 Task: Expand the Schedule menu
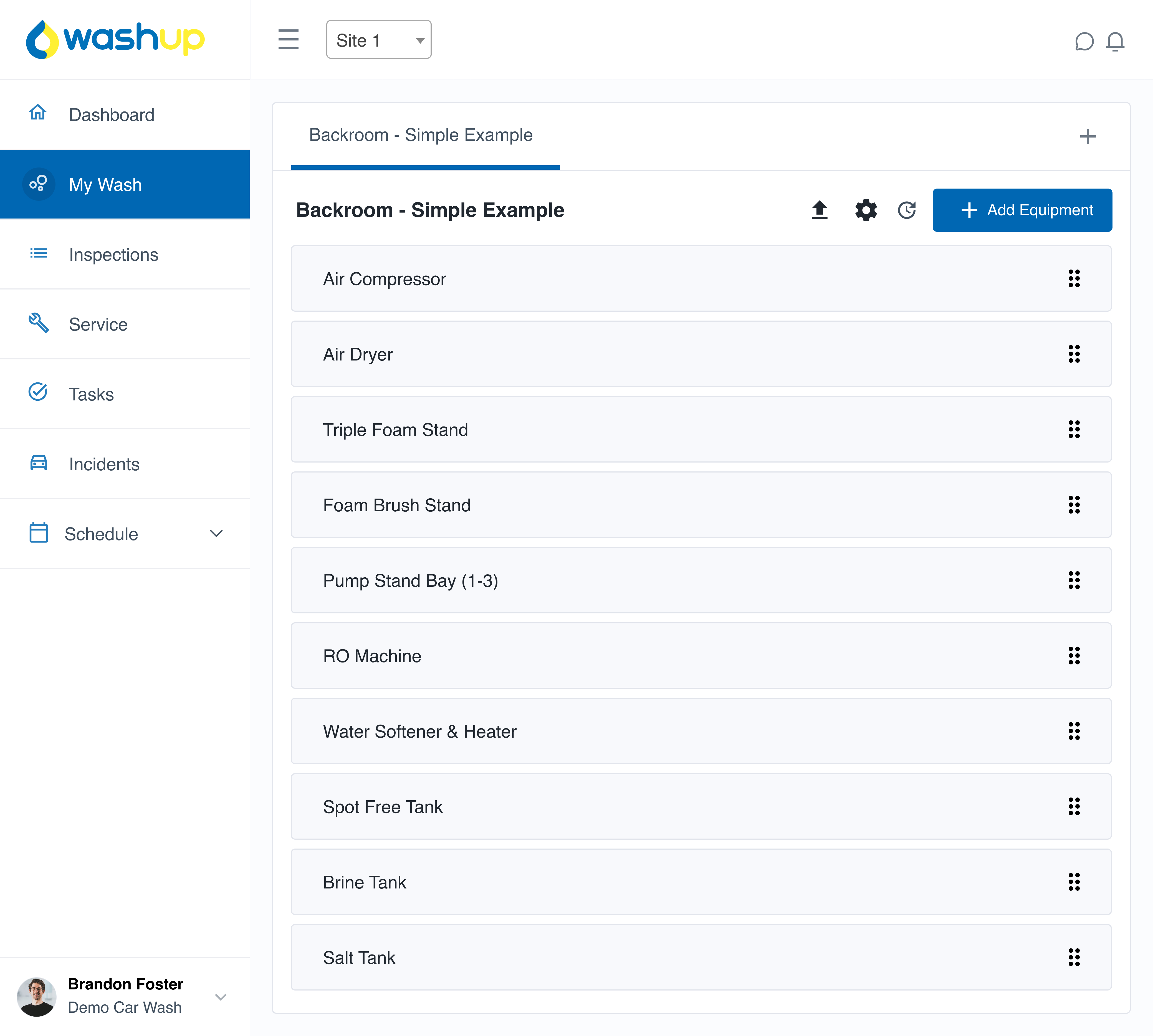216,534
